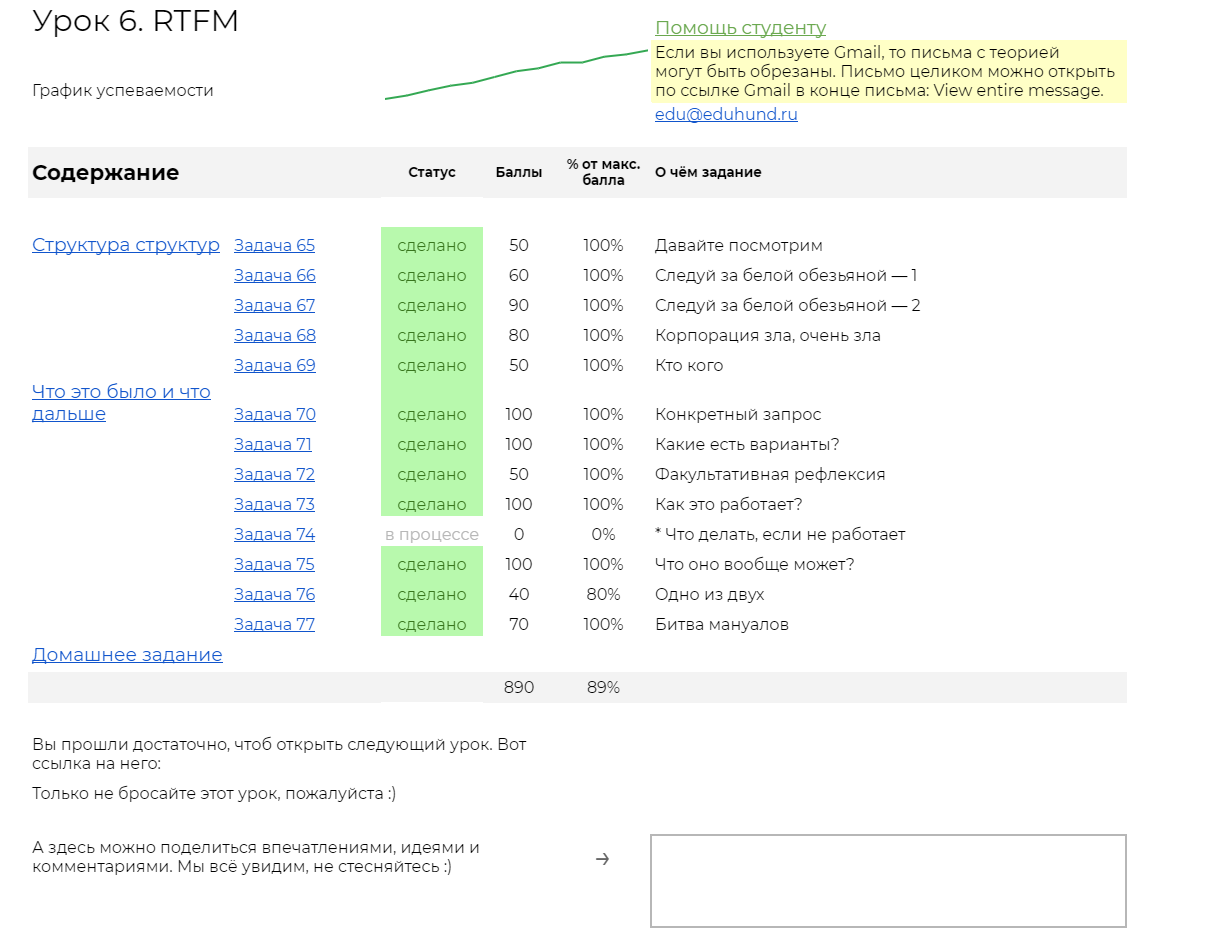Open Задача 66 link

click(274, 275)
